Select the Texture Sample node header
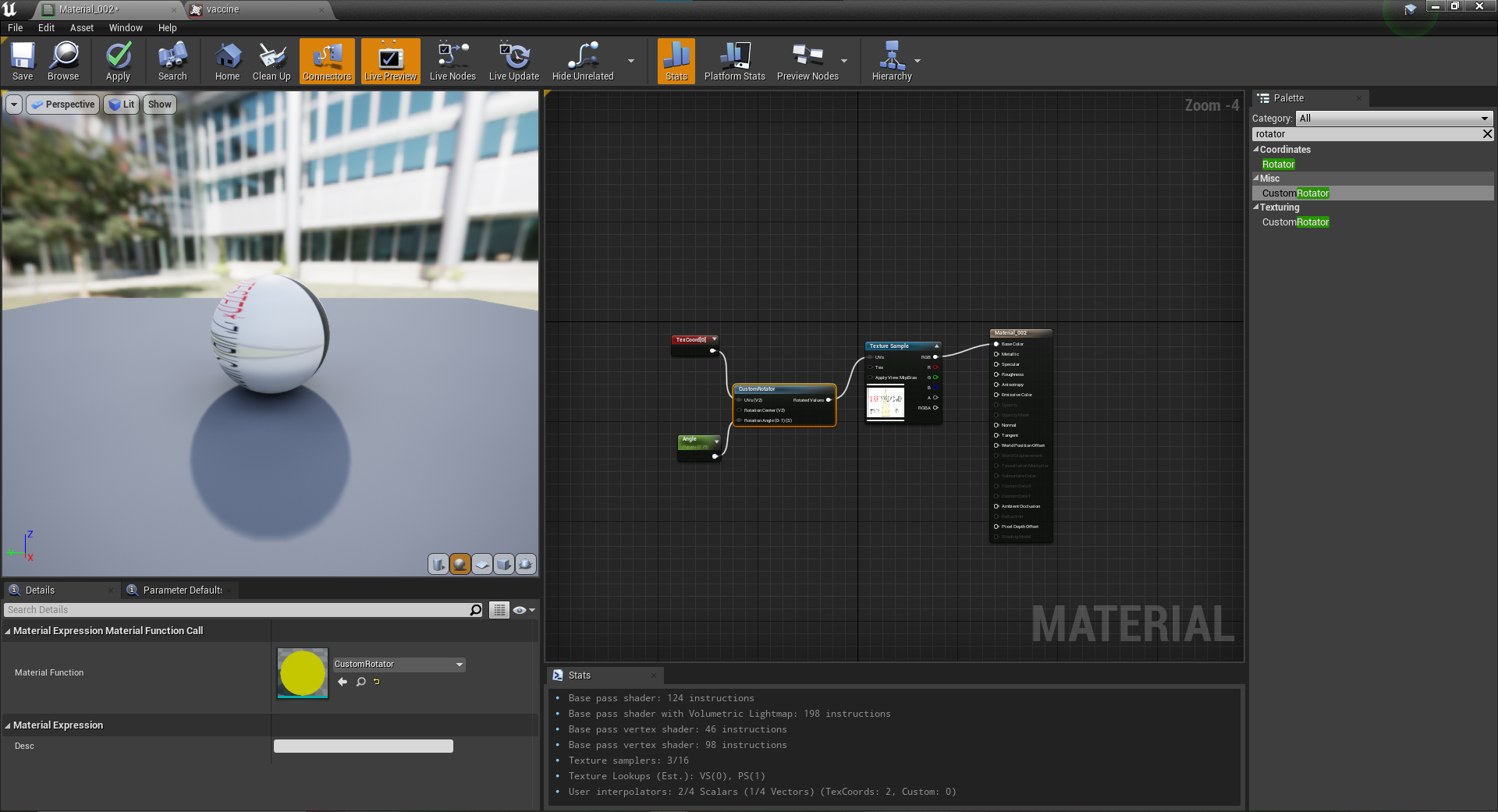Image resolution: width=1498 pixels, height=812 pixels. 903,346
